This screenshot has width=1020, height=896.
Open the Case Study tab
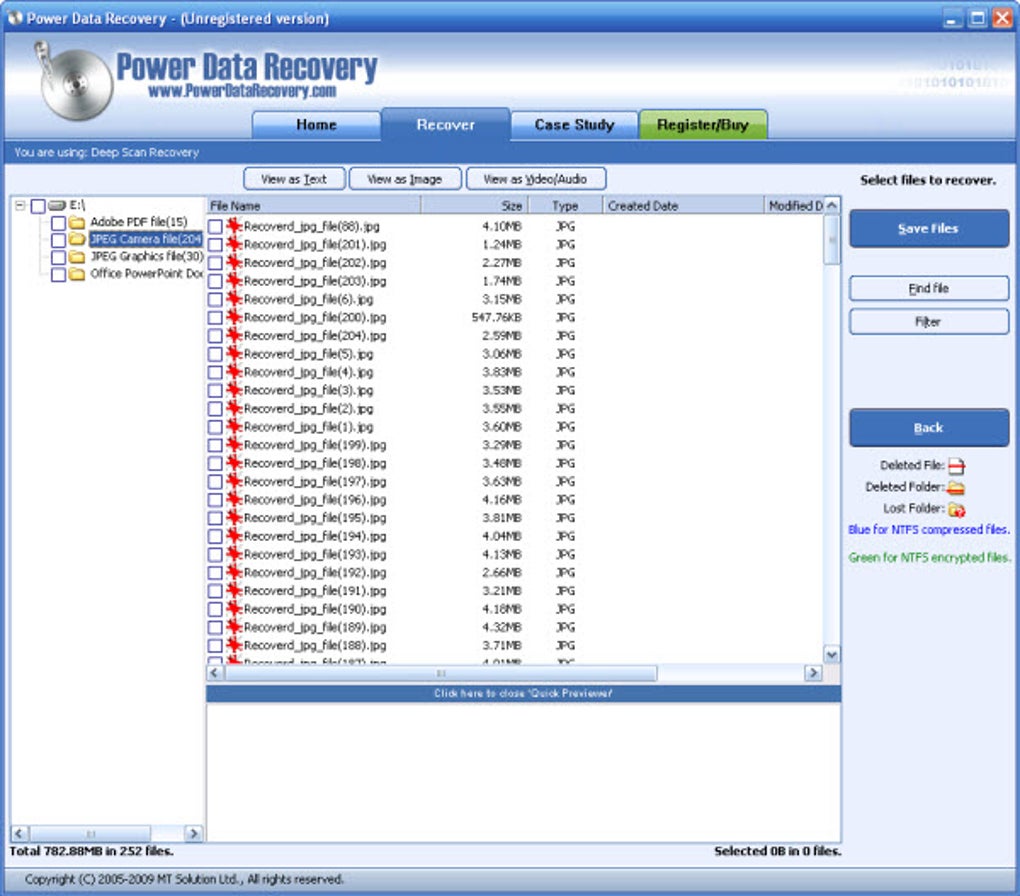574,125
